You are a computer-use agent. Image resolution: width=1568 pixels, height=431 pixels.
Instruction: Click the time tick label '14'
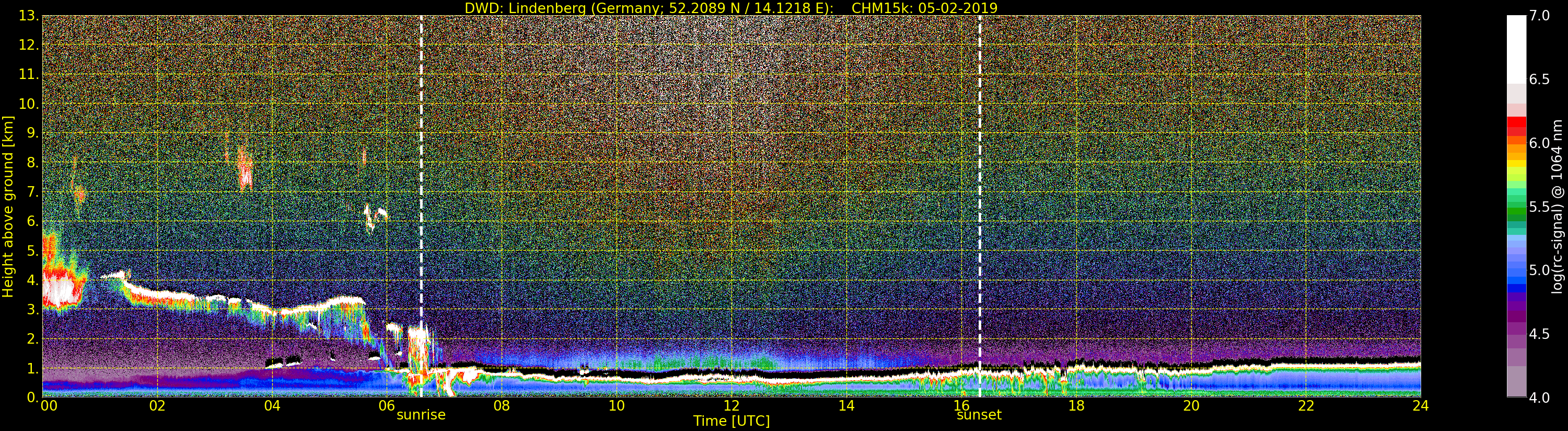click(x=846, y=406)
